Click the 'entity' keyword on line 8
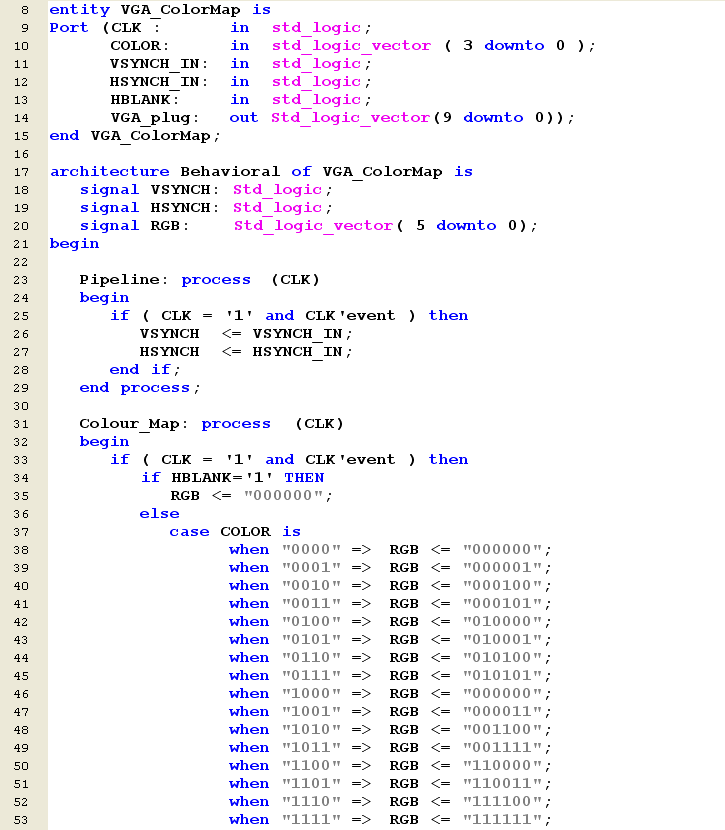This screenshot has width=725, height=830. (79, 10)
